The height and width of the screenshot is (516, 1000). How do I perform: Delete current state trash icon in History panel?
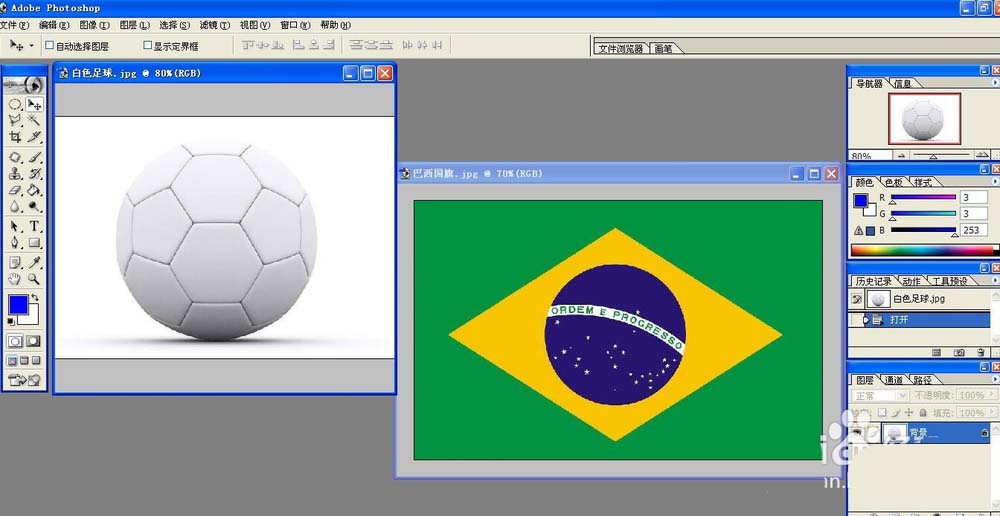pyautogui.click(x=980, y=352)
